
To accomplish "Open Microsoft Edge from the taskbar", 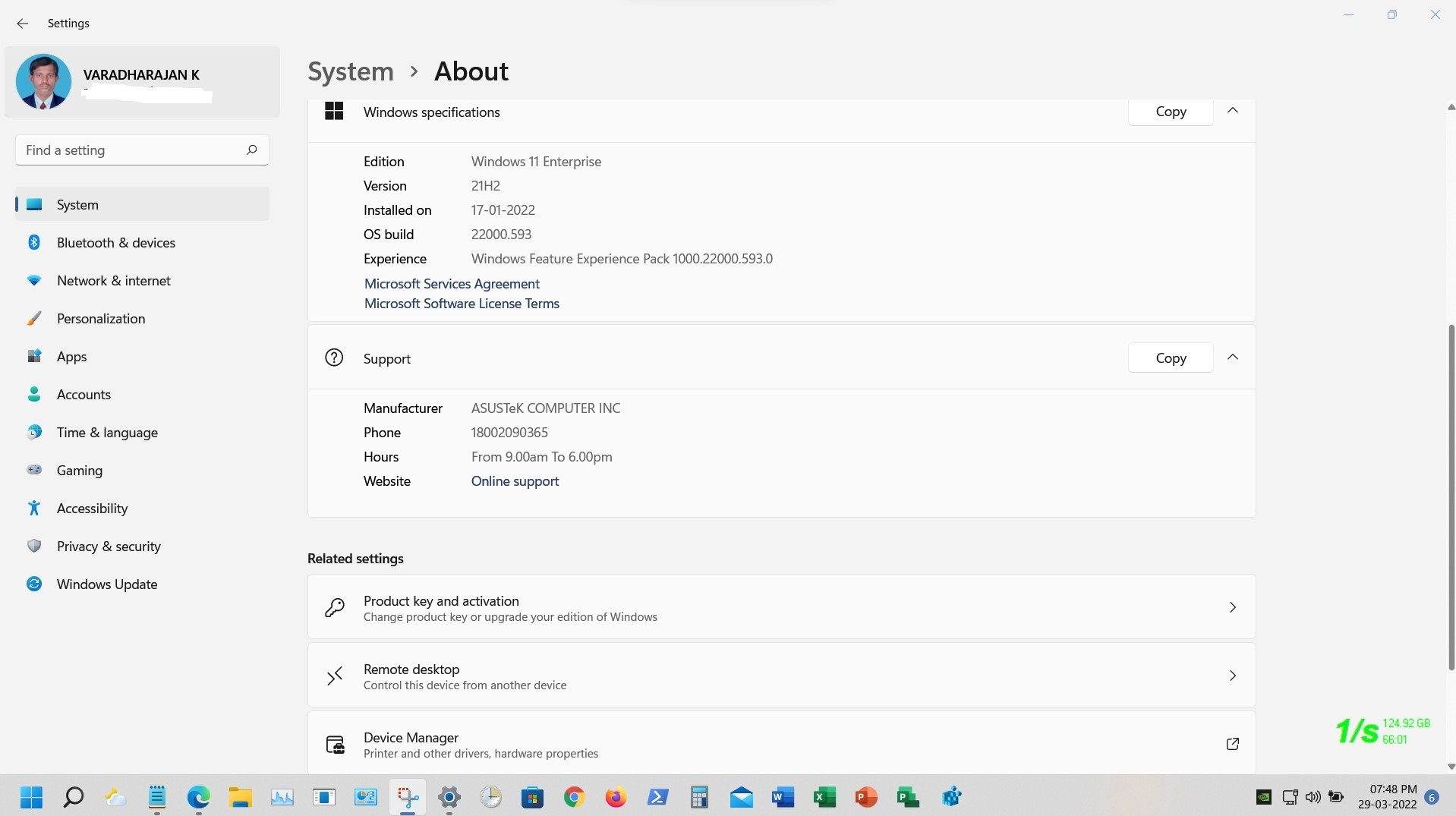I will click(x=199, y=797).
